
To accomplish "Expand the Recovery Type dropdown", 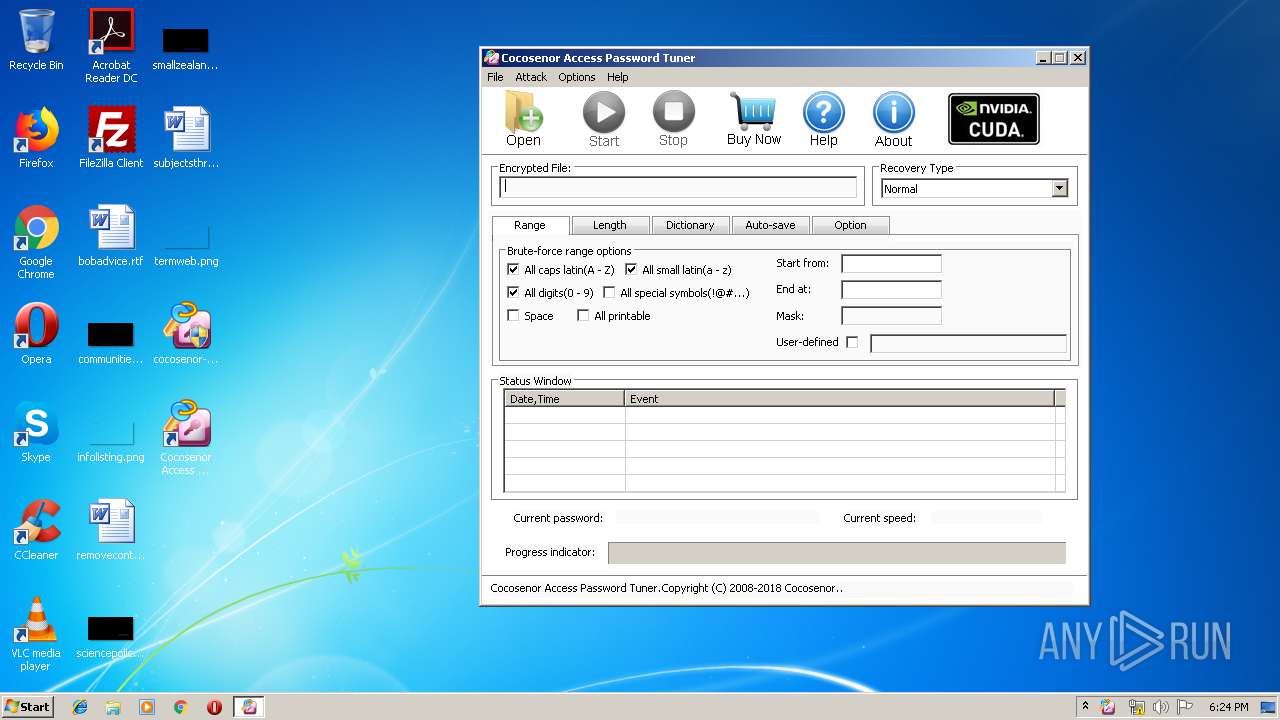I will point(1059,189).
